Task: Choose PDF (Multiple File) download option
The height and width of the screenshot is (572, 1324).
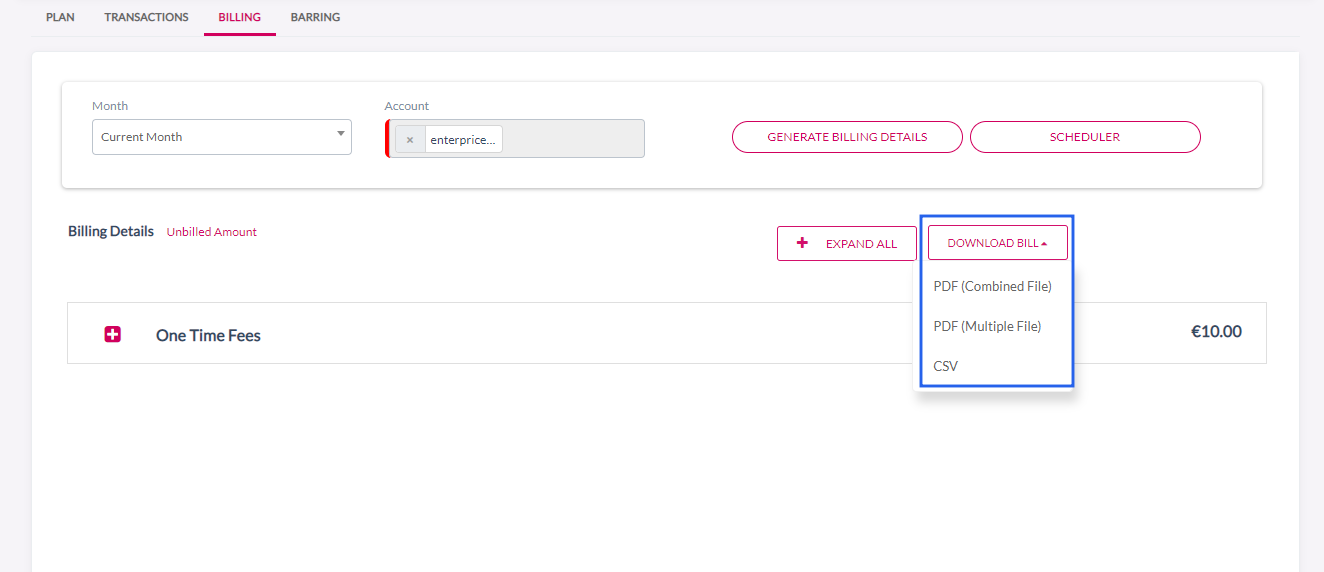Action: pyautogui.click(x=987, y=327)
